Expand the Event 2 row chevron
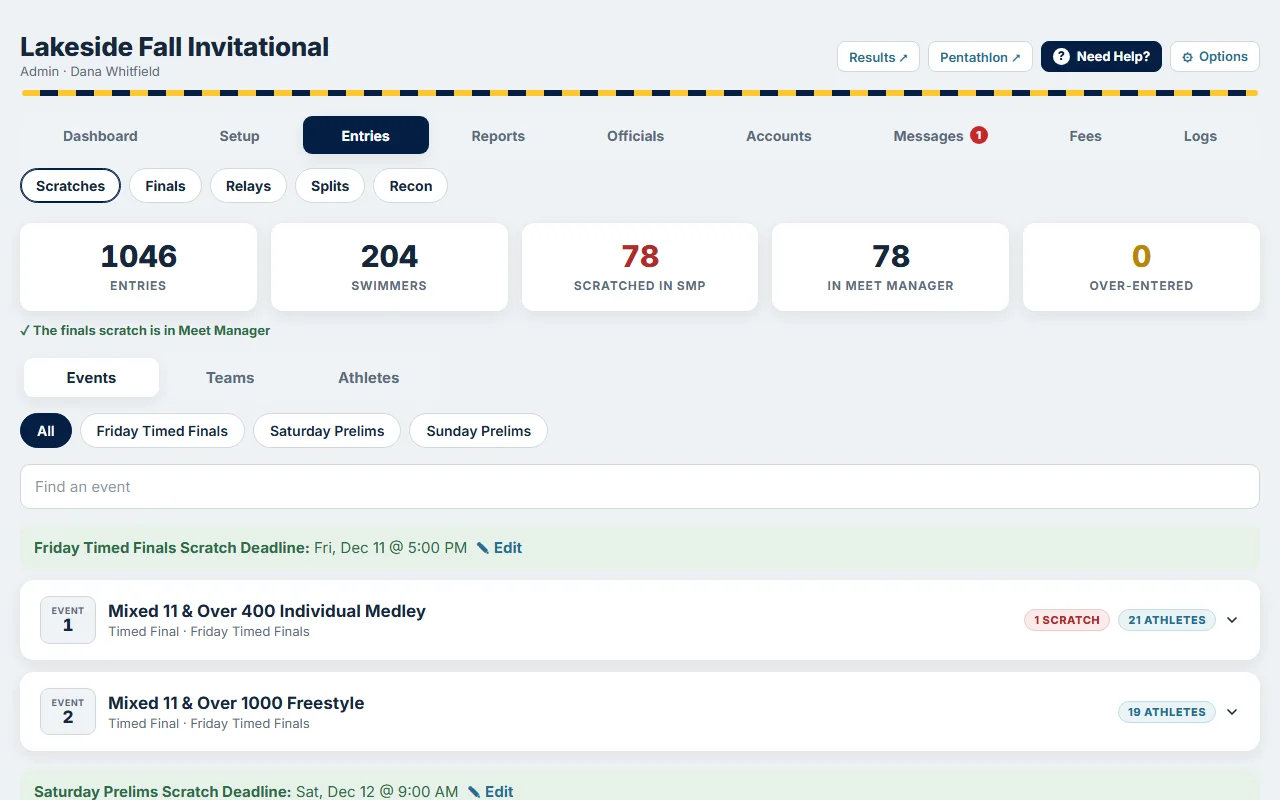1280x800 pixels. 1232,712
